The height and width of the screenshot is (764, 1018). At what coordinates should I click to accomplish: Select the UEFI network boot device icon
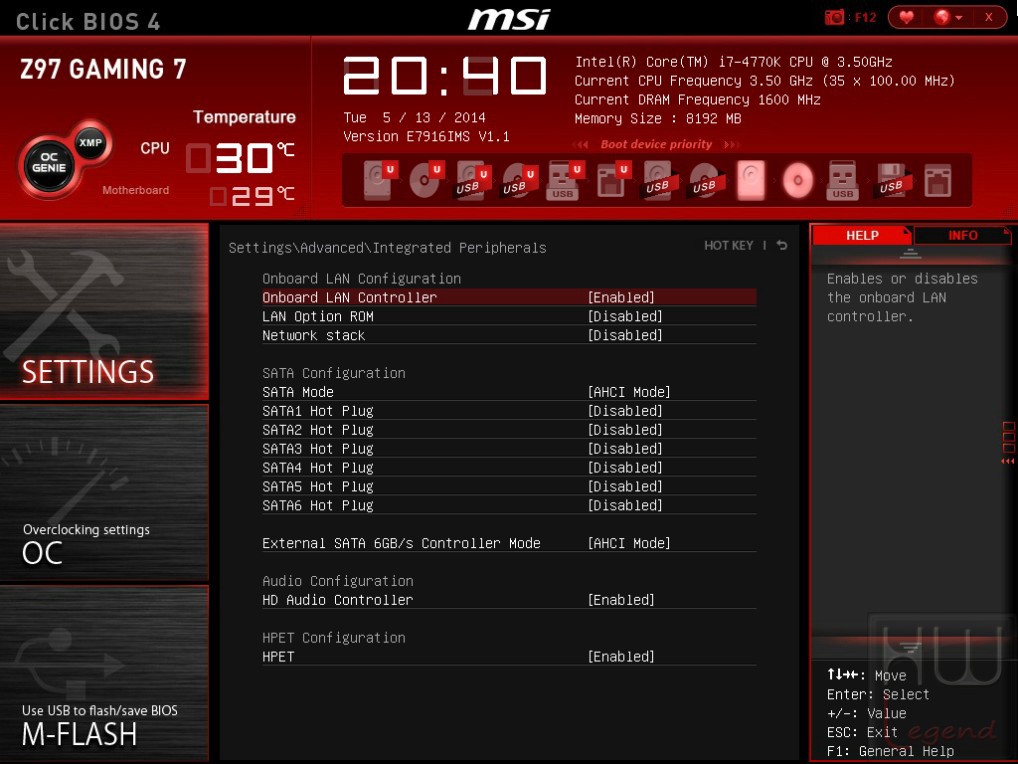(612, 180)
